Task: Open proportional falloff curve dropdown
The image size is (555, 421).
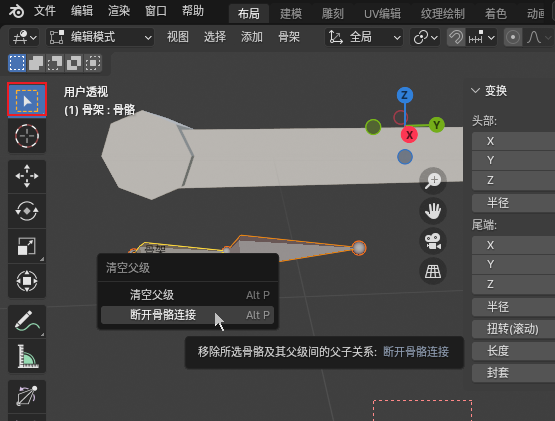Action: (538, 37)
